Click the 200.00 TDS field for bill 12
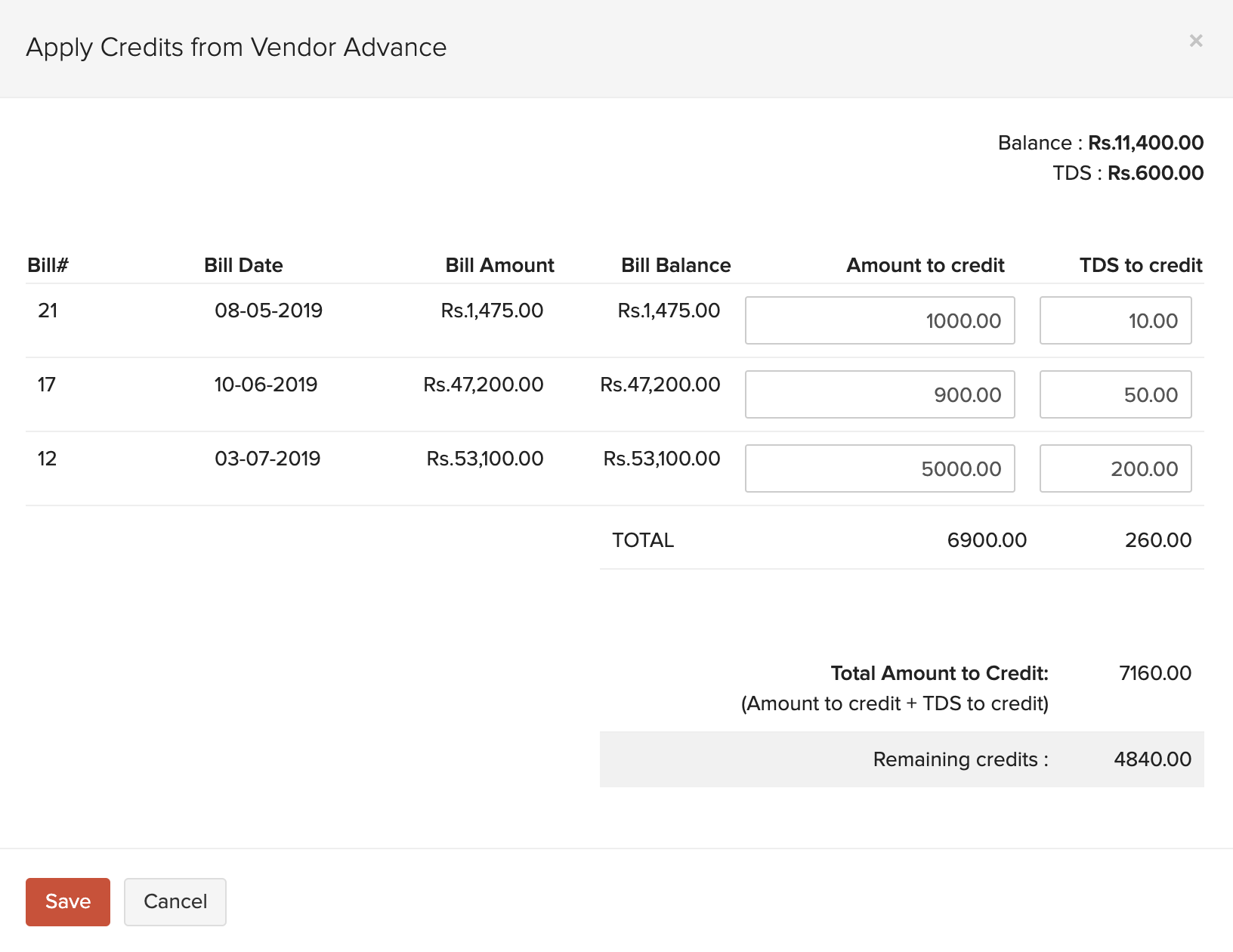Screen dimensions: 1233x952 coord(1115,468)
